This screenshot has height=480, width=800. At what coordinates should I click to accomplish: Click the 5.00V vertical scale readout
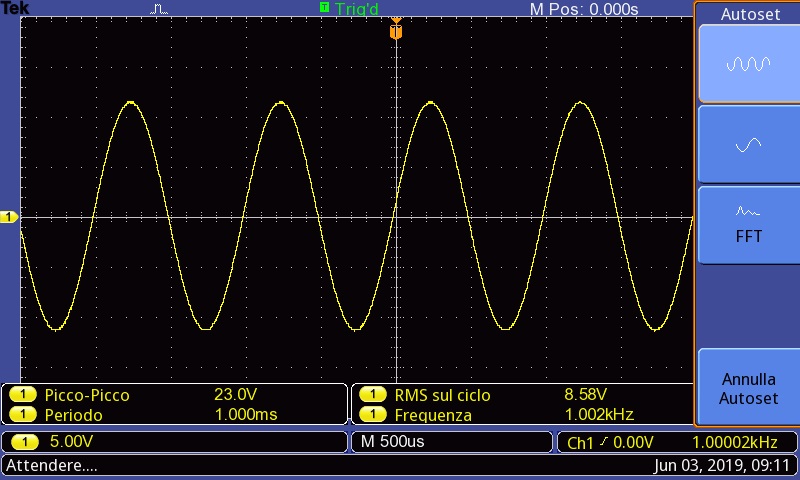[71, 441]
